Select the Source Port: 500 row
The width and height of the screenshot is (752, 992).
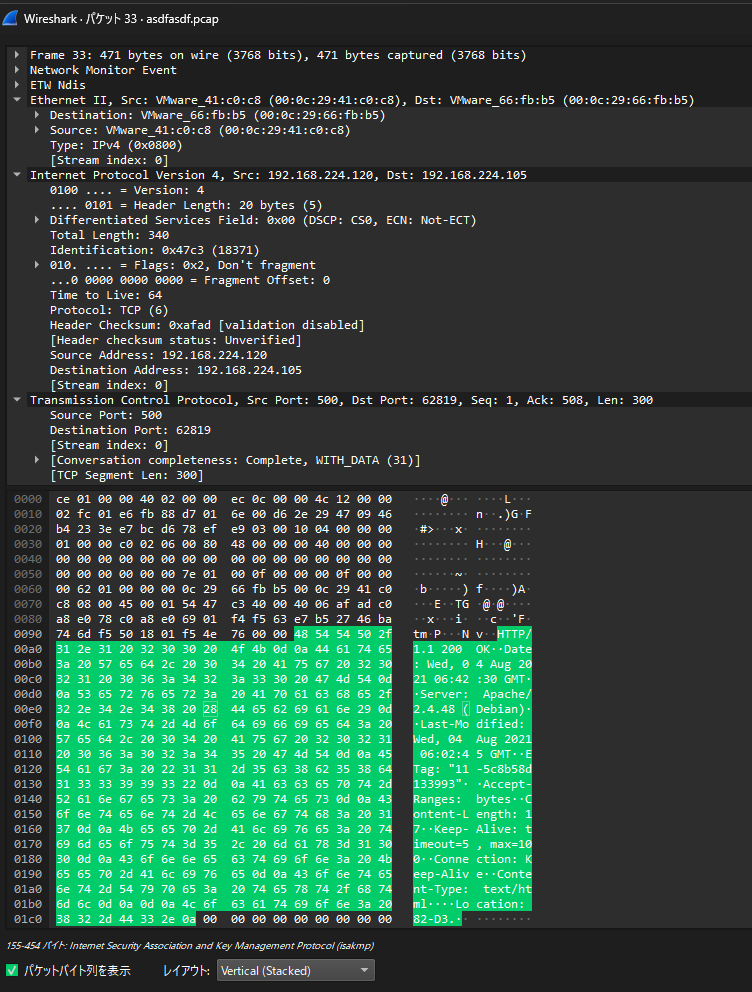tap(106, 415)
